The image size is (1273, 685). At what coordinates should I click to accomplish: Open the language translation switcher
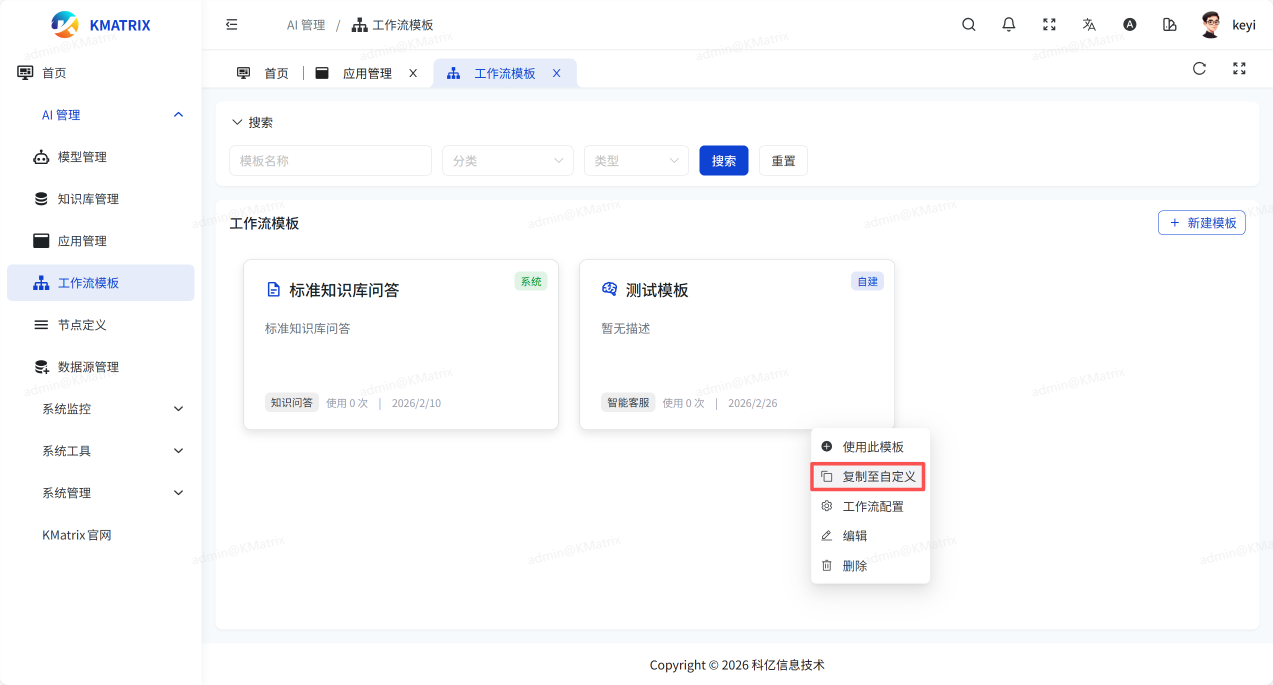tap(1089, 25)
